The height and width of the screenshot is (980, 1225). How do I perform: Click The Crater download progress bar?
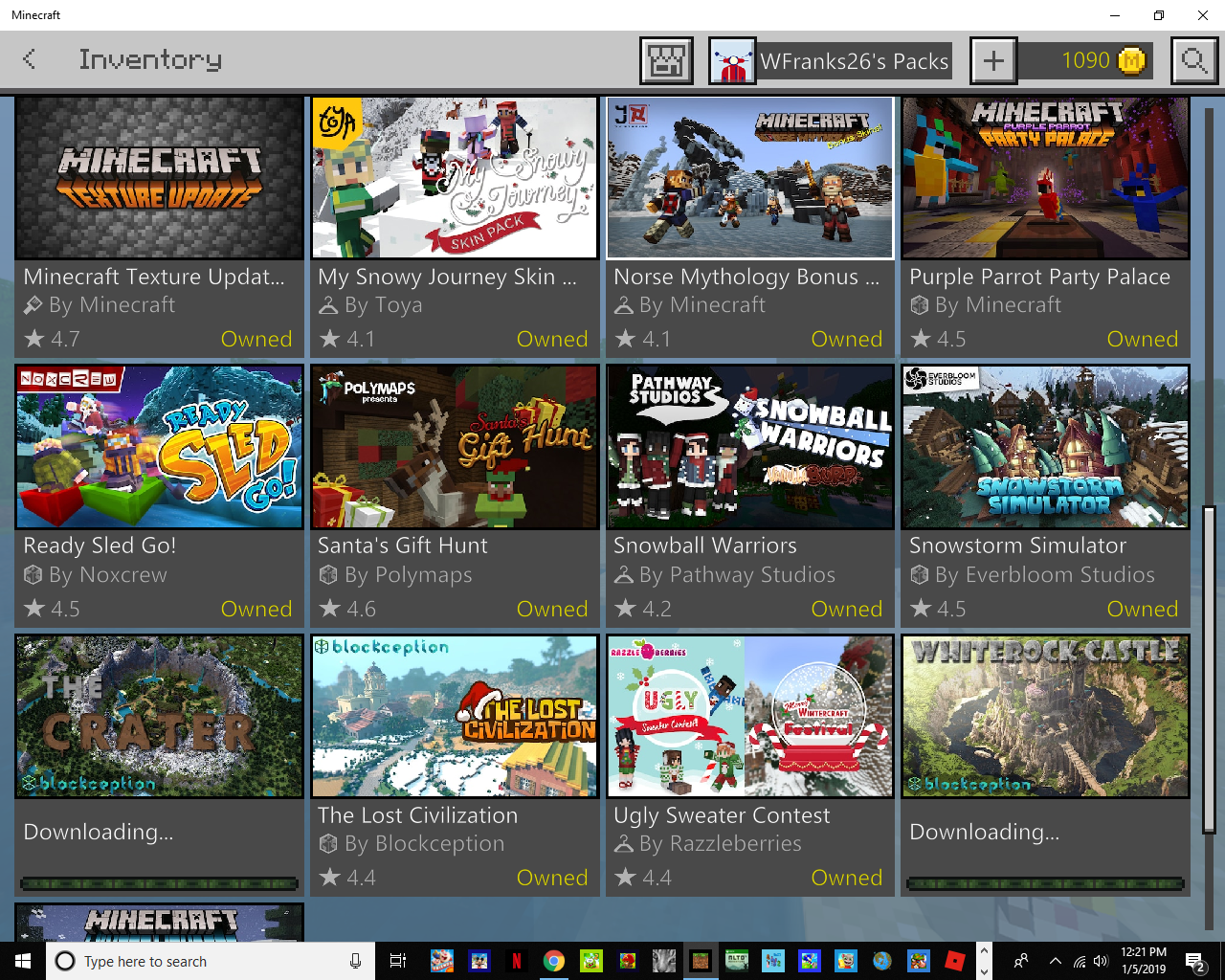pos(159,883)
